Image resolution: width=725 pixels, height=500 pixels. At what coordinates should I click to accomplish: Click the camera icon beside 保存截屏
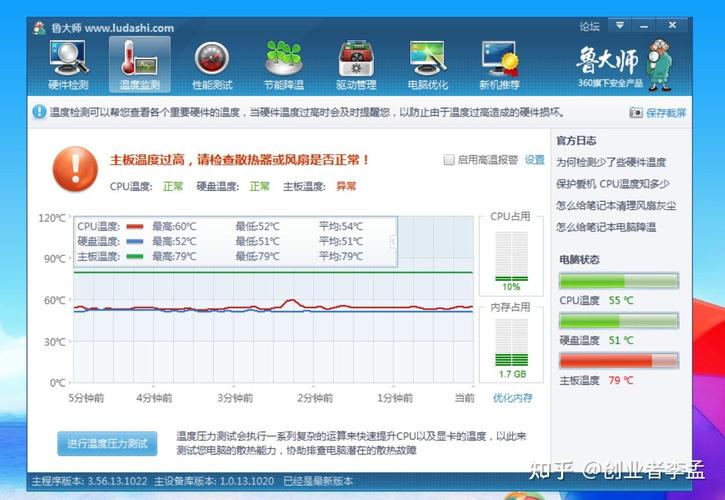click(636, 113)
